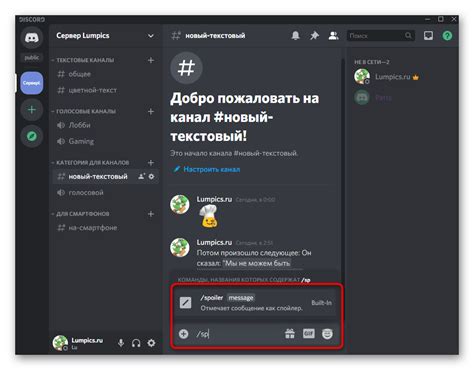Open the Explore public servers compass icon
The image size is (474, 370).
[x=32, y=136]
